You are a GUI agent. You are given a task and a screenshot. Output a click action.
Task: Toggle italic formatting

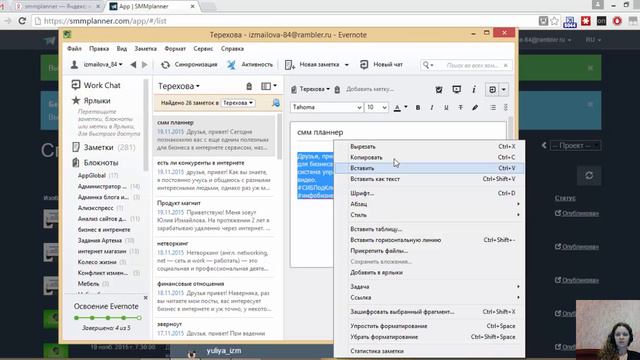432,107
